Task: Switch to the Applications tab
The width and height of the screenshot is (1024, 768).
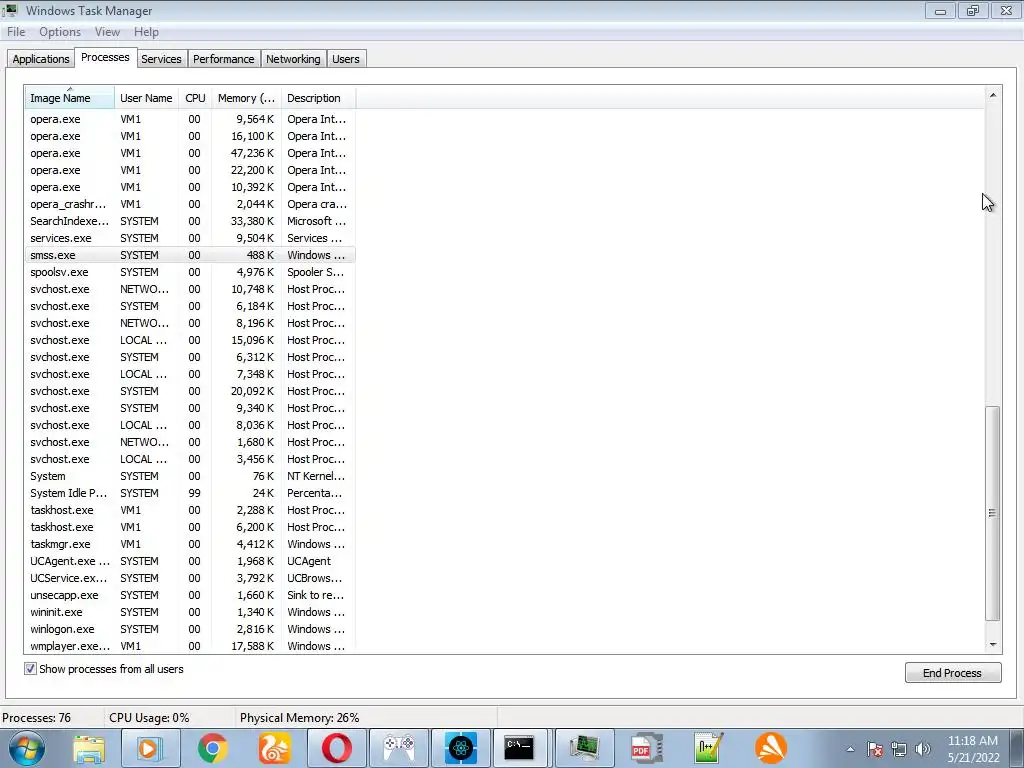Action: pos(40,59)
